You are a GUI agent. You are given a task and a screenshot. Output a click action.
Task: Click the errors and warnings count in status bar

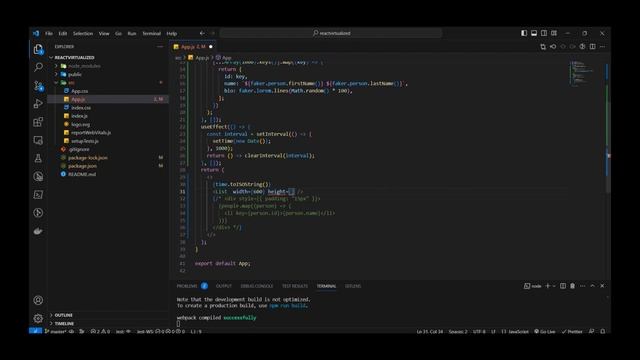pyautogui.click(x=100, y=331)
